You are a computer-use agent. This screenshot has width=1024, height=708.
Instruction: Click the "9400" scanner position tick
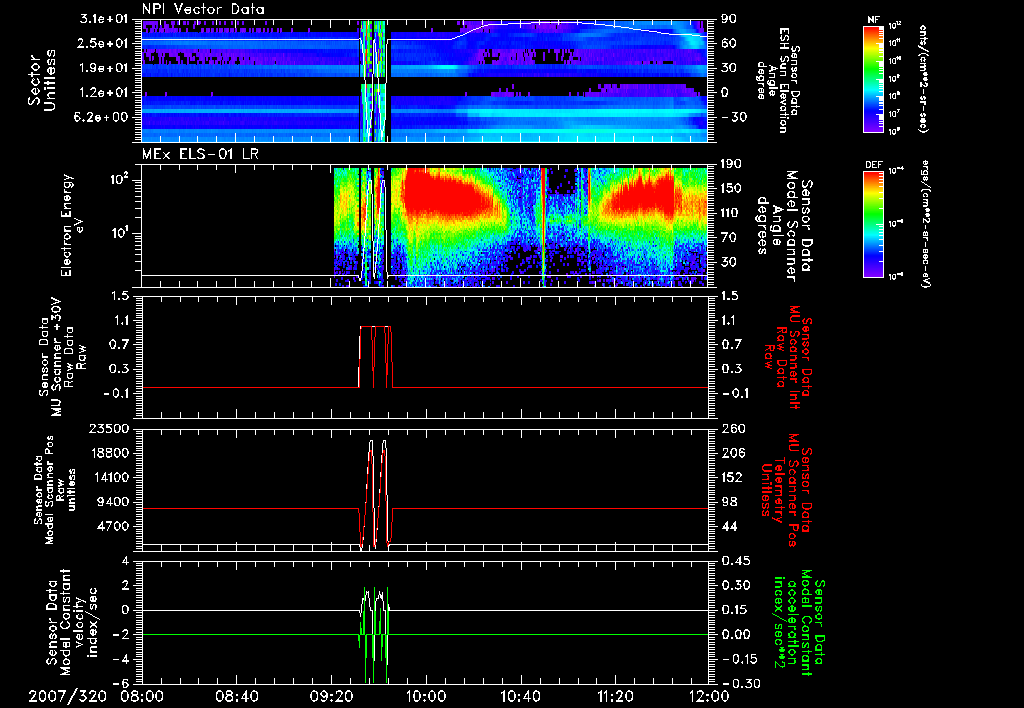(113, 502)
